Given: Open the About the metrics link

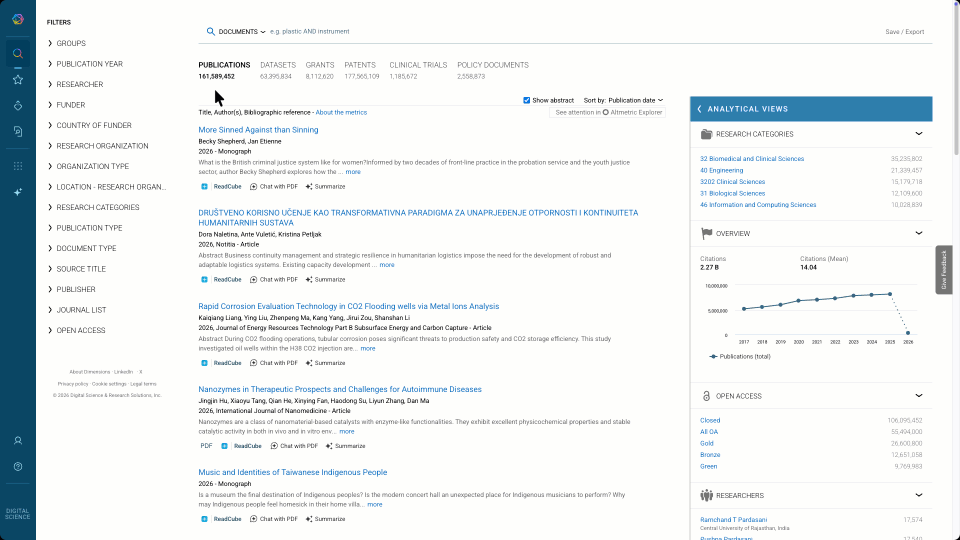Looking at the screenshot, I should point(341,113).
